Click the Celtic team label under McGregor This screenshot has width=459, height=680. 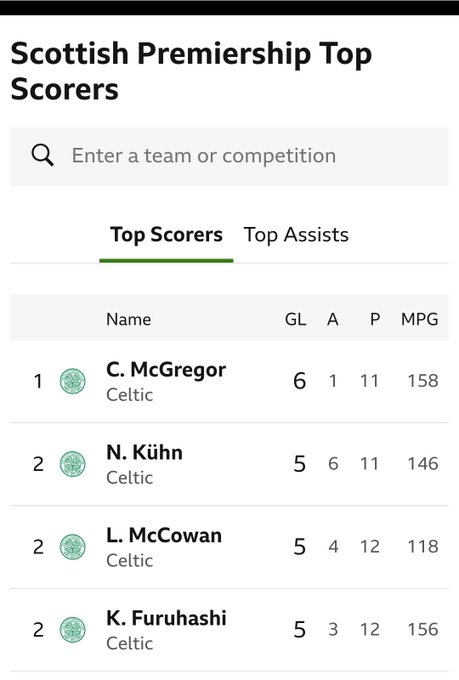(130, 395)
